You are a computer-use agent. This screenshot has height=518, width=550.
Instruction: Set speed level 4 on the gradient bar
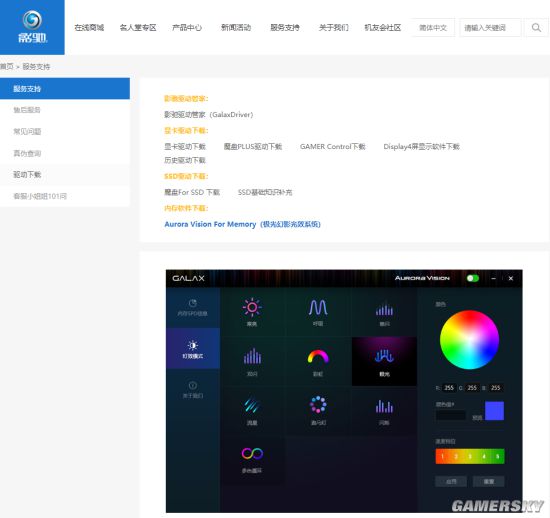[484, 456]
